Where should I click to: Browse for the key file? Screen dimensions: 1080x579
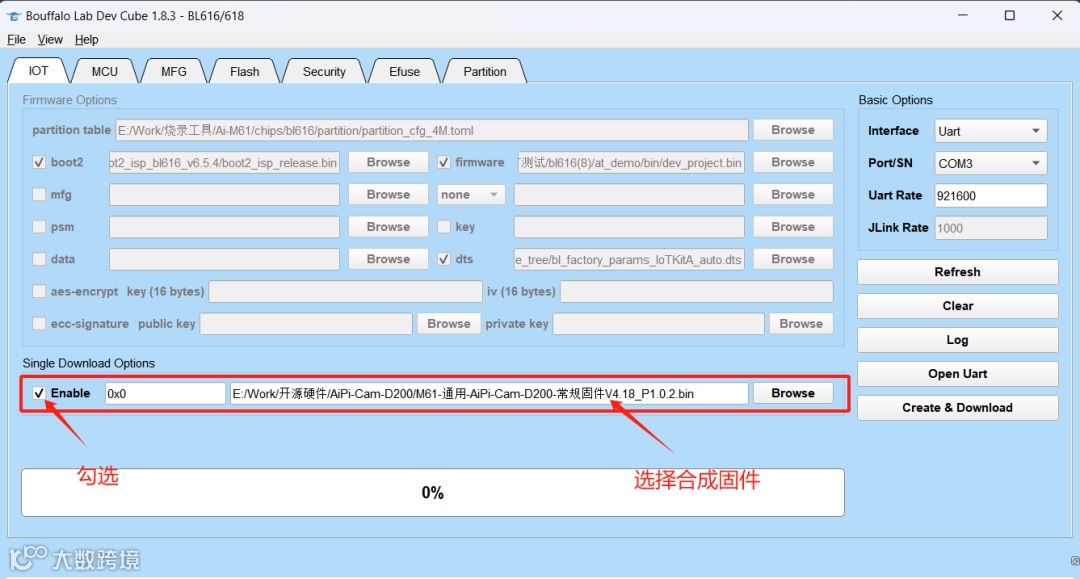pos(793,227)
